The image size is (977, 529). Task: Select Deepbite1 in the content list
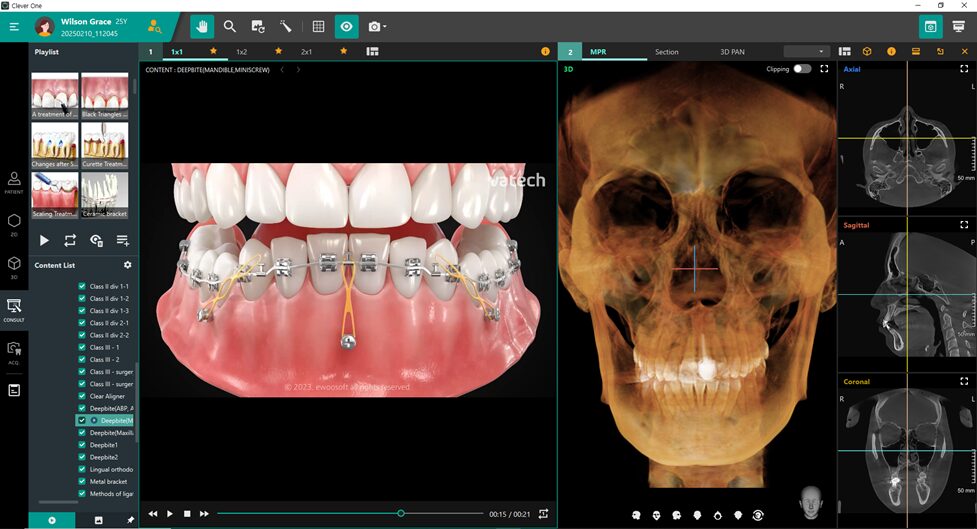[103, 445]
